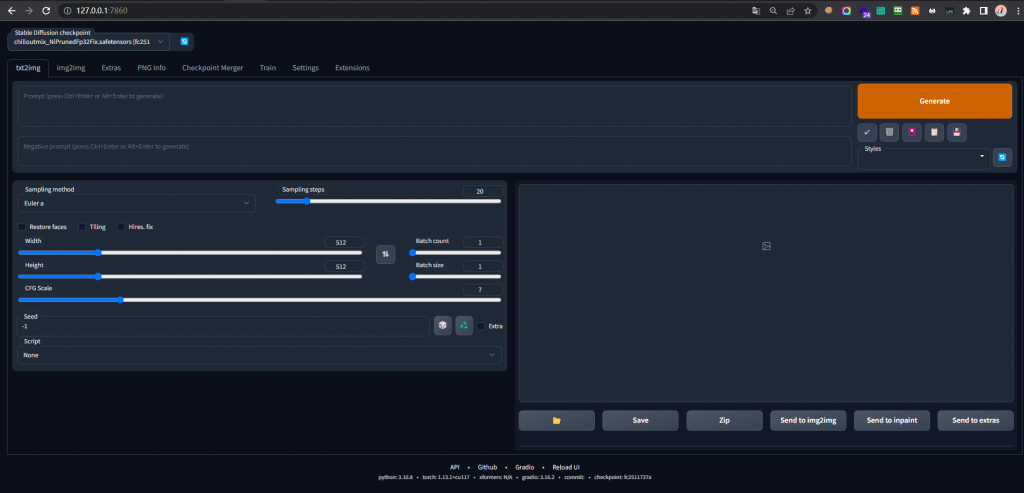
Task: Adjust the Width slider
Action: pyautogui.click(x=190, y=253)
